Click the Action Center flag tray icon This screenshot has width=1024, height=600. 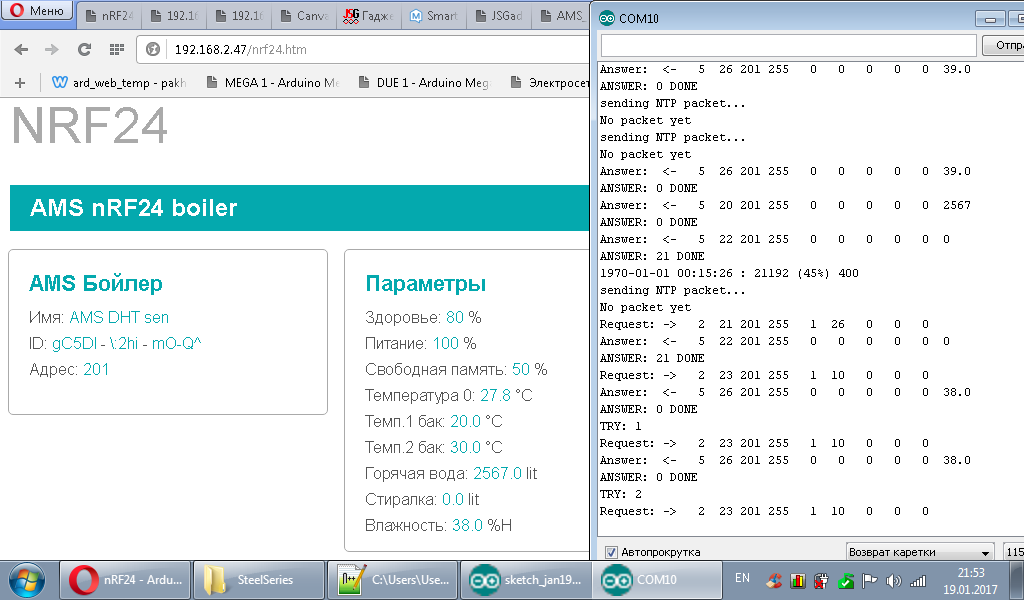870,580
